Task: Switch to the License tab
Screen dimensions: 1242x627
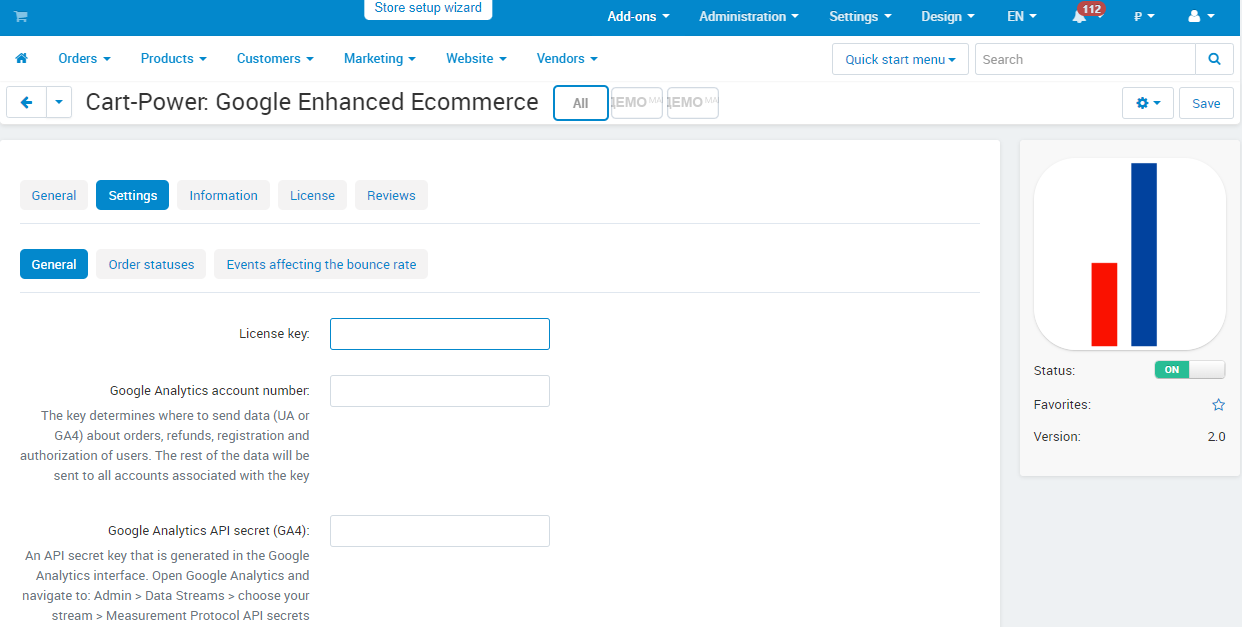Action: [x=312, y=195]
